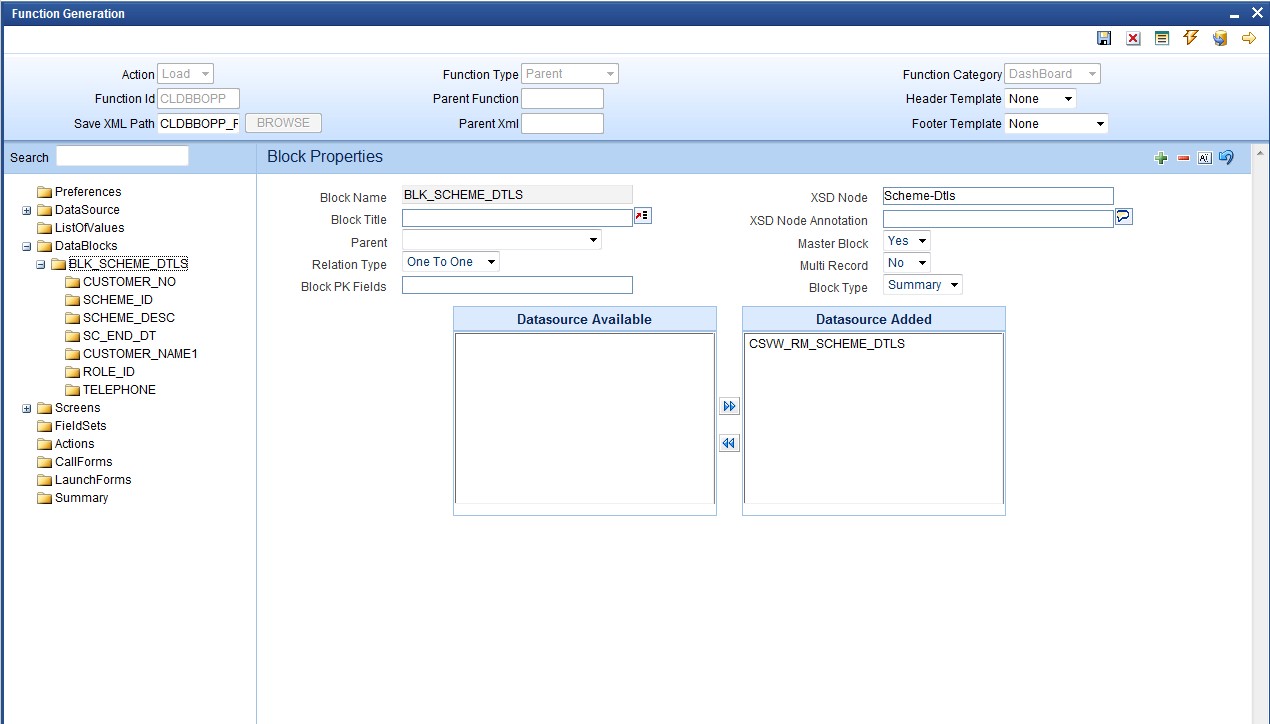
Task: Click the database deploy cylinder icon
Action: (1220, 38)
